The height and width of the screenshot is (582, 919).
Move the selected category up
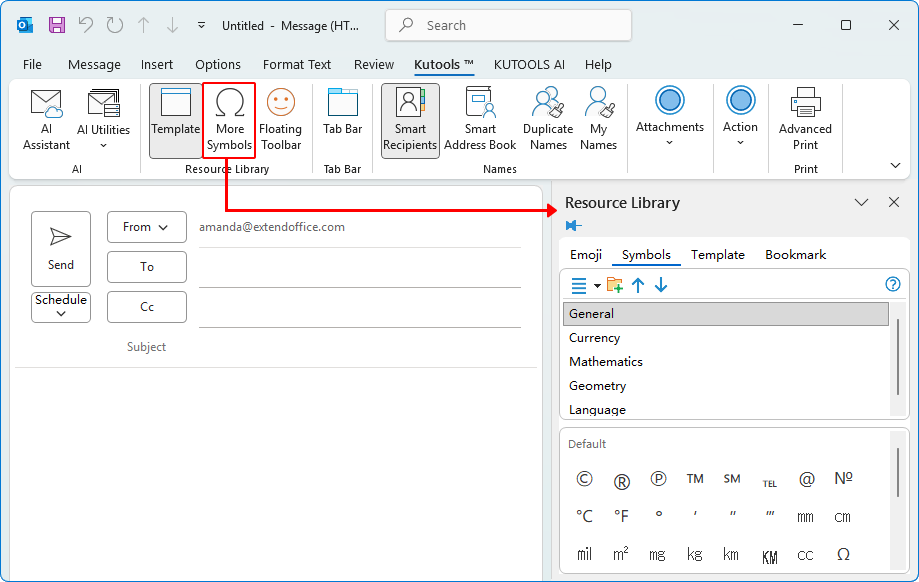637,285
